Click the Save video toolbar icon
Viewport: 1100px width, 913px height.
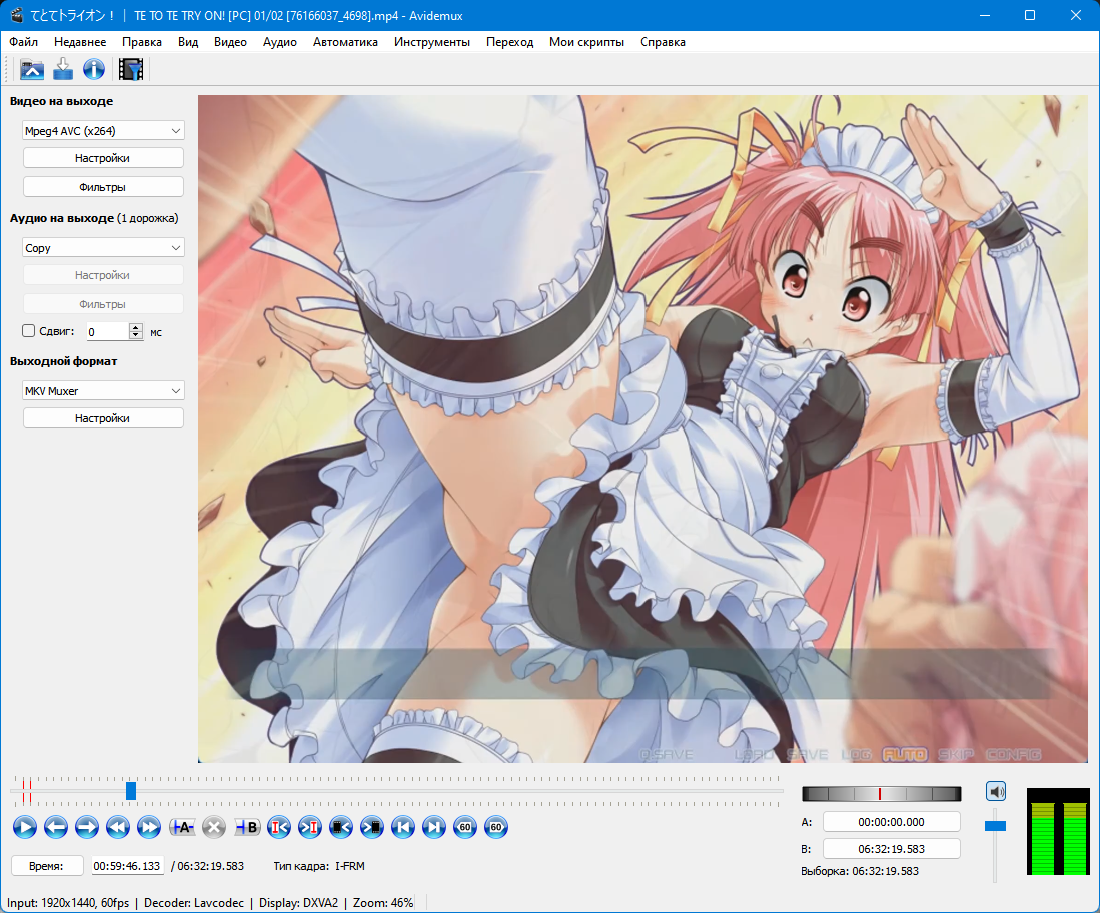[63, 69]
